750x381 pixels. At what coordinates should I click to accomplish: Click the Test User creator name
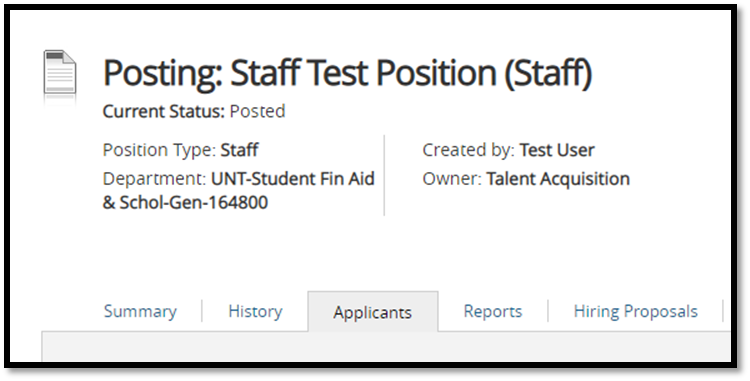pyautogui.click(x=557, y=150)
